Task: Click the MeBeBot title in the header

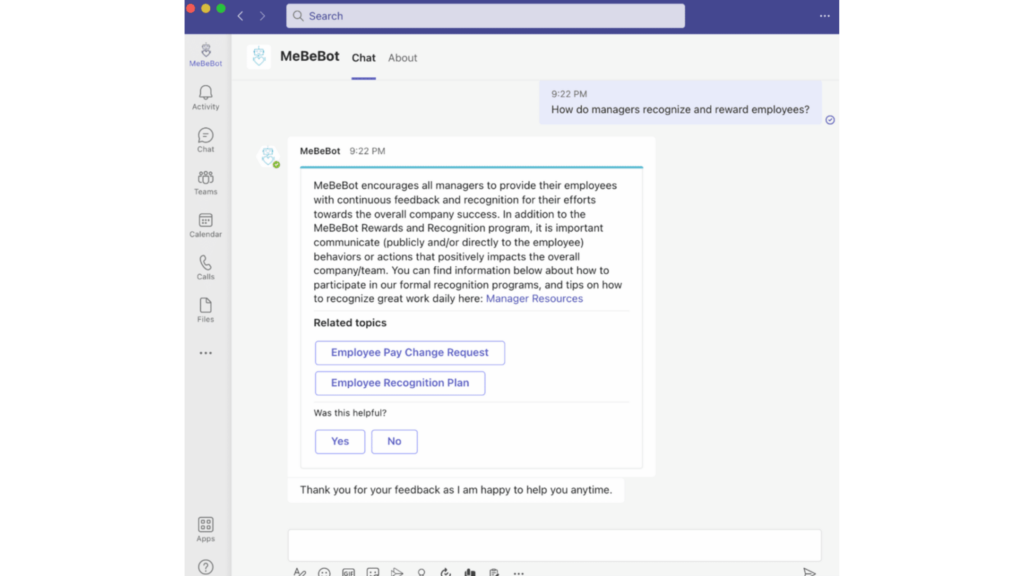Action: click(310, 56)
